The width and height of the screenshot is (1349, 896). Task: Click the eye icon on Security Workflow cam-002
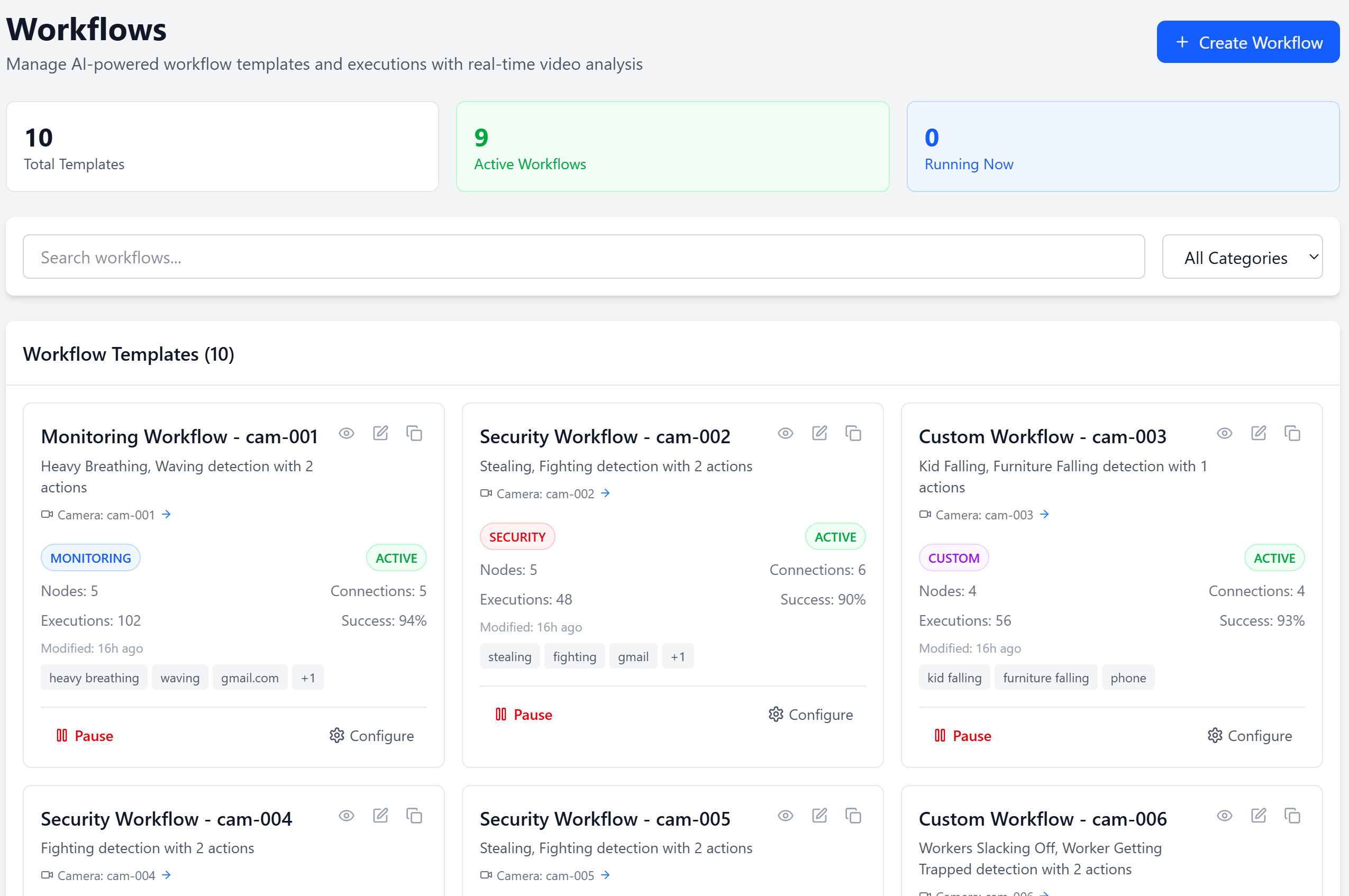[x=785, y=433]
